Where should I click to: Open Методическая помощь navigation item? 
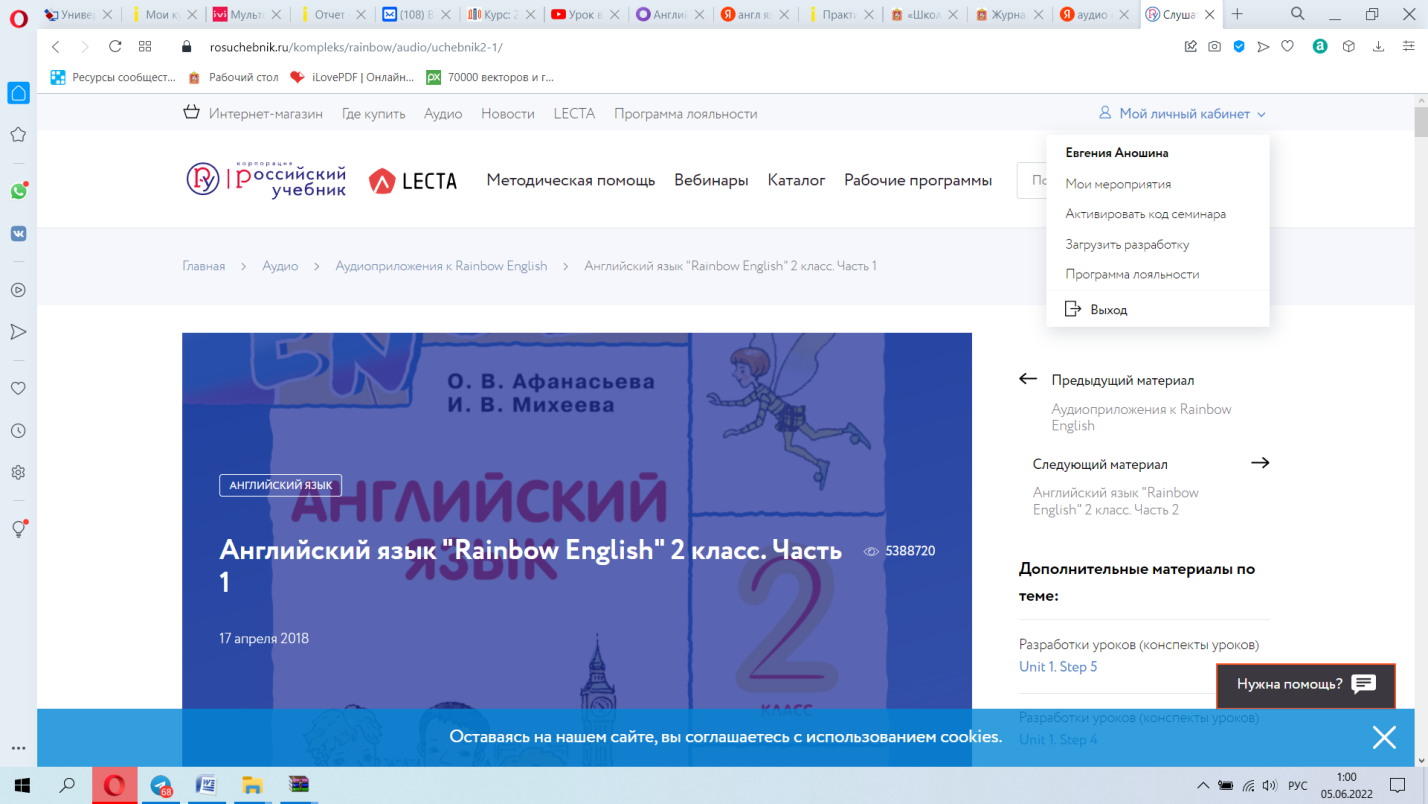click(571, 180)
